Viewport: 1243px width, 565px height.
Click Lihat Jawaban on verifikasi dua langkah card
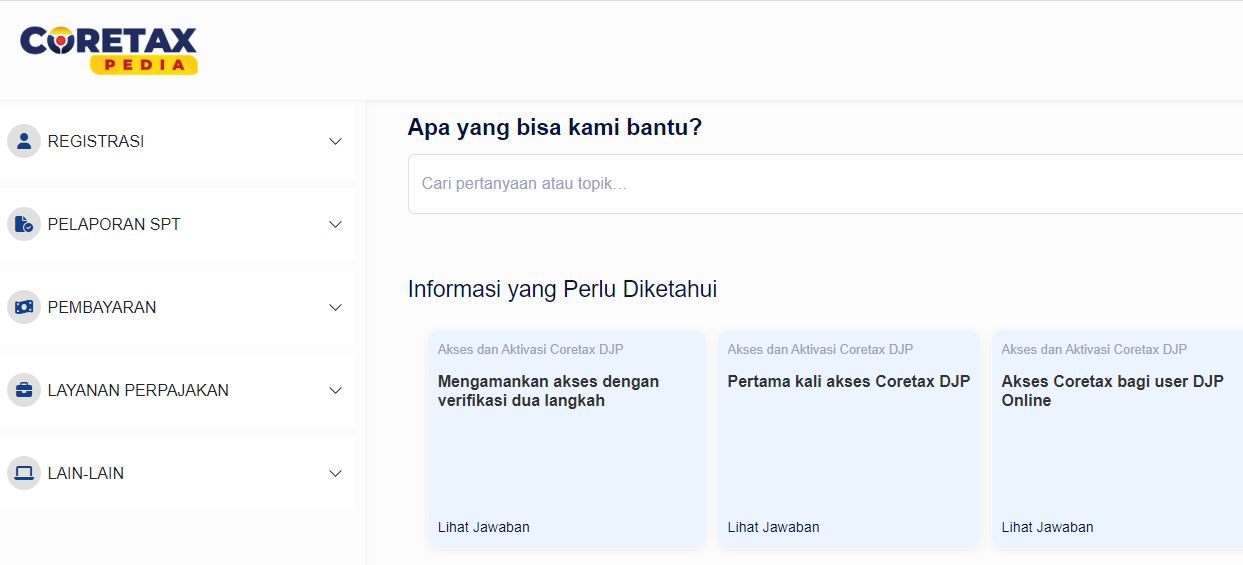coord(484,527)
